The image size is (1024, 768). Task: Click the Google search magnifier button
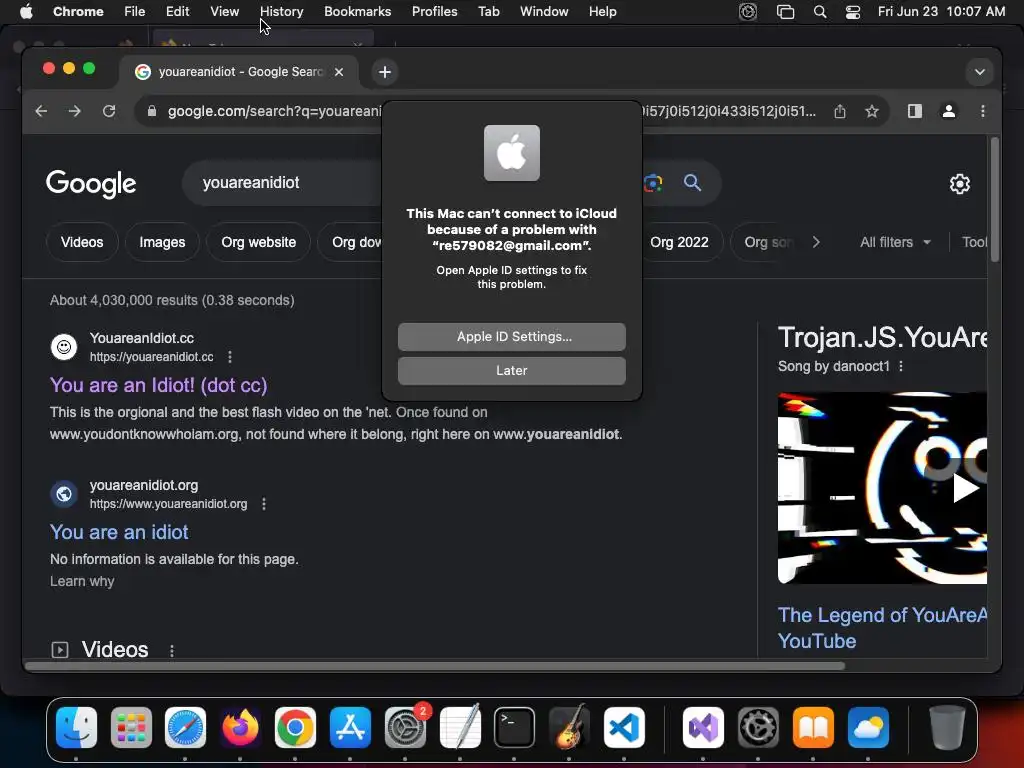click(x=692, y=183)
